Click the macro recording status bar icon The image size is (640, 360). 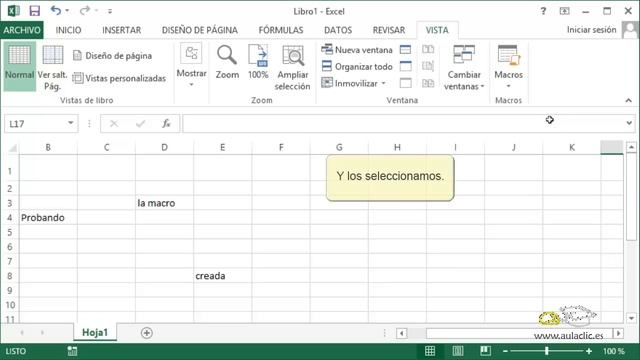[72, 351]
